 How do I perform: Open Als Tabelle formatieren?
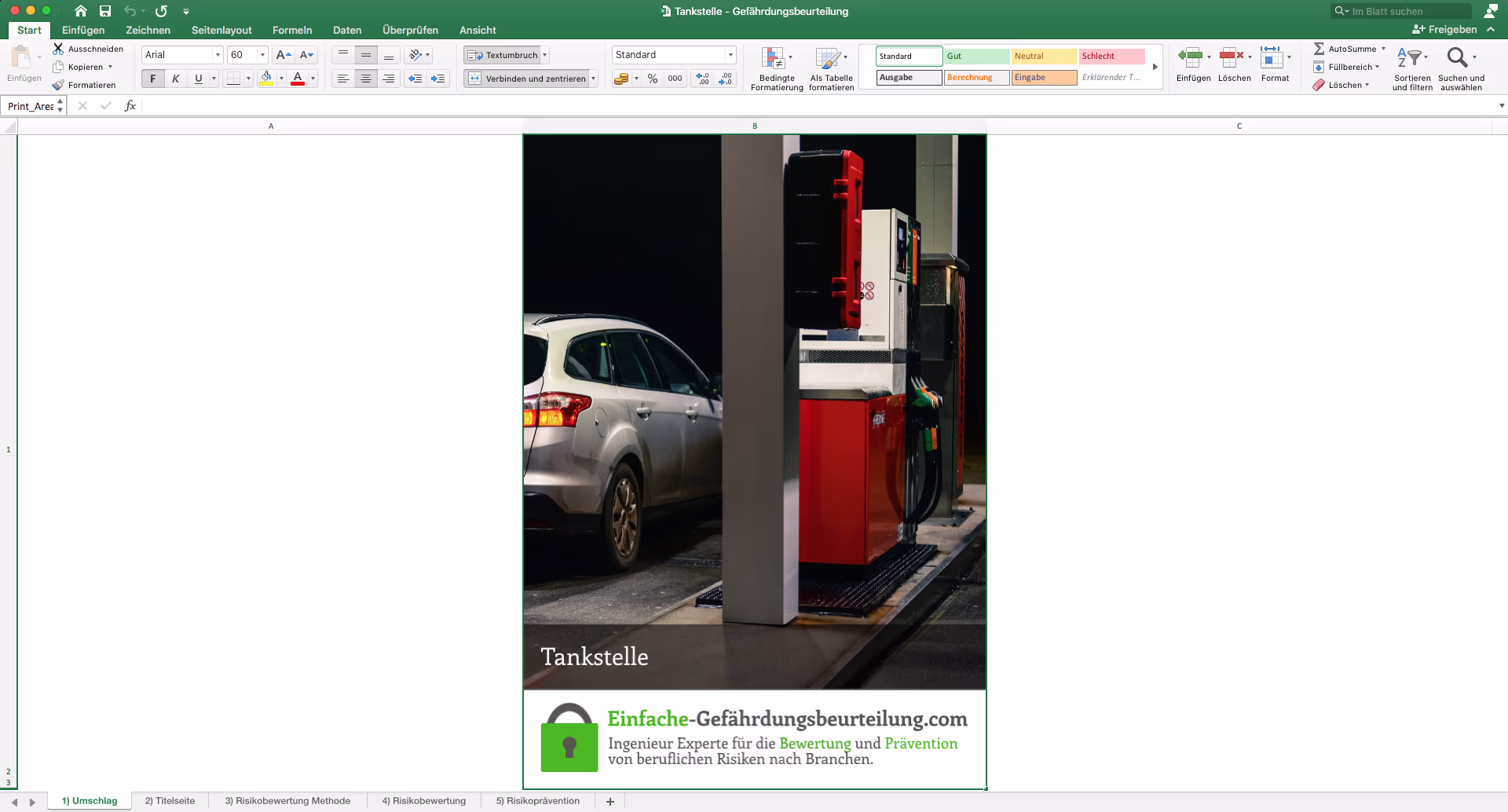pos(831,68)
